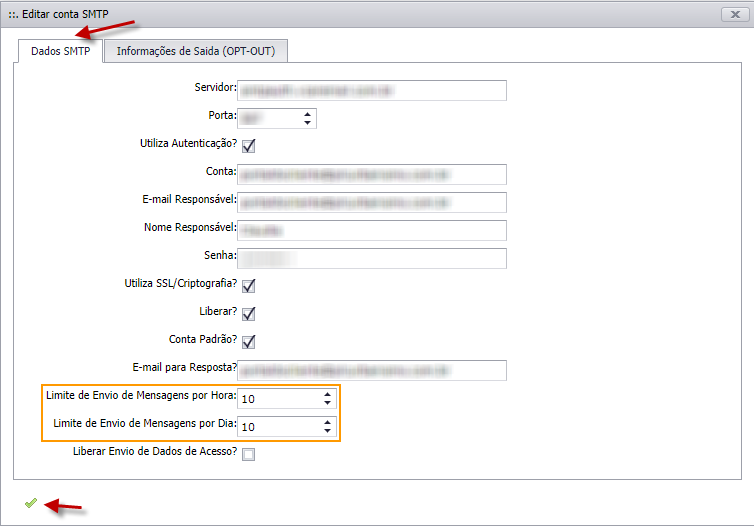
Task: Click the Nome Responsável input field
Action: coord(372,230)
